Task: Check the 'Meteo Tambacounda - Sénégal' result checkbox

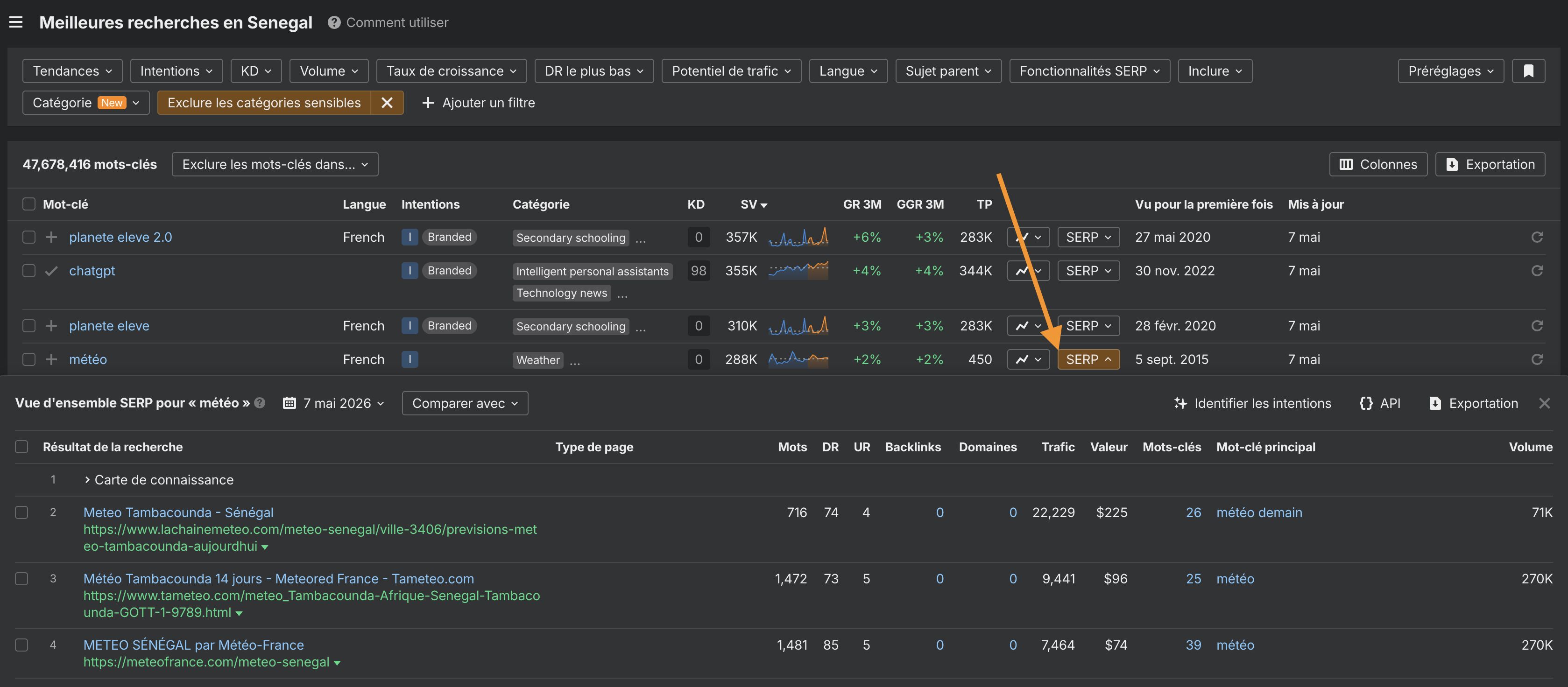Action: click(x=21, y=512)
